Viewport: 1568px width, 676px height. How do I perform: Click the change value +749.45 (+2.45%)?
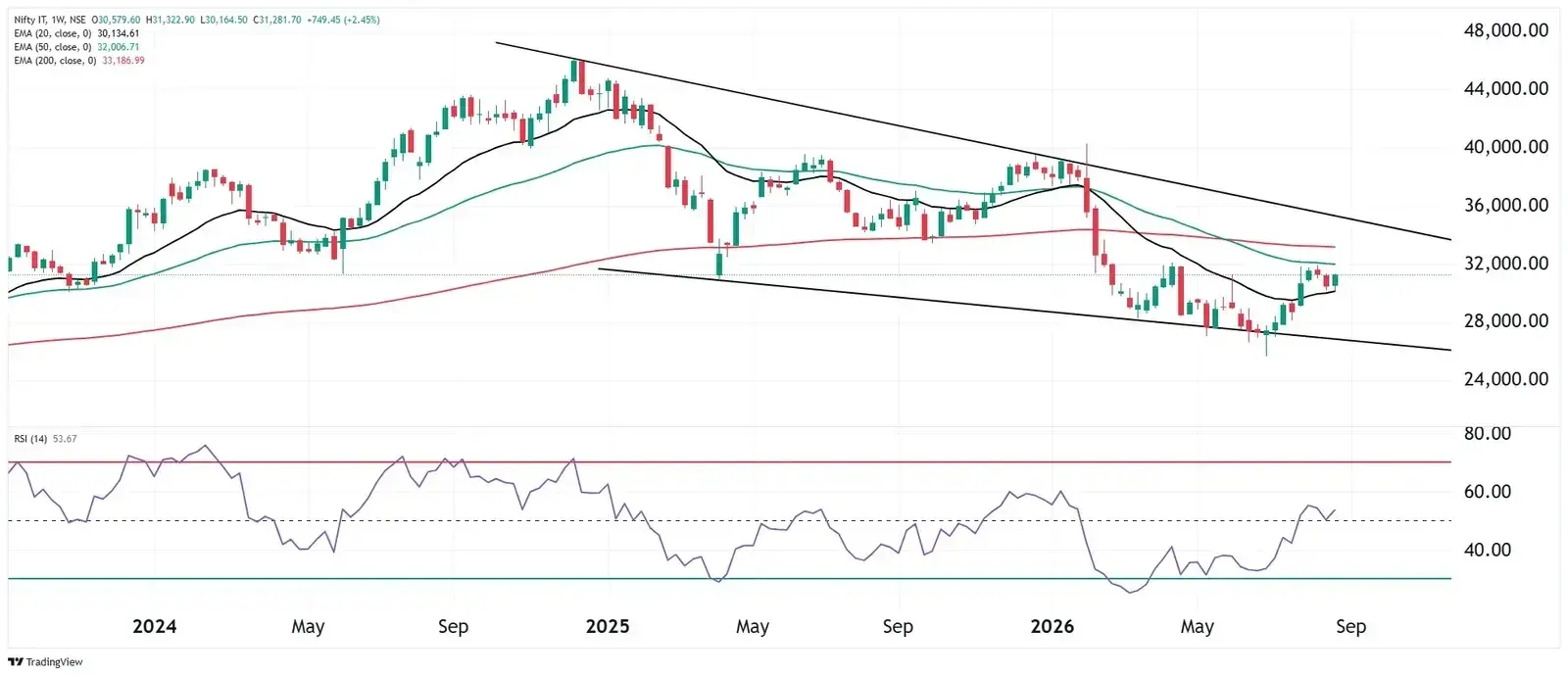coord(343,20)
